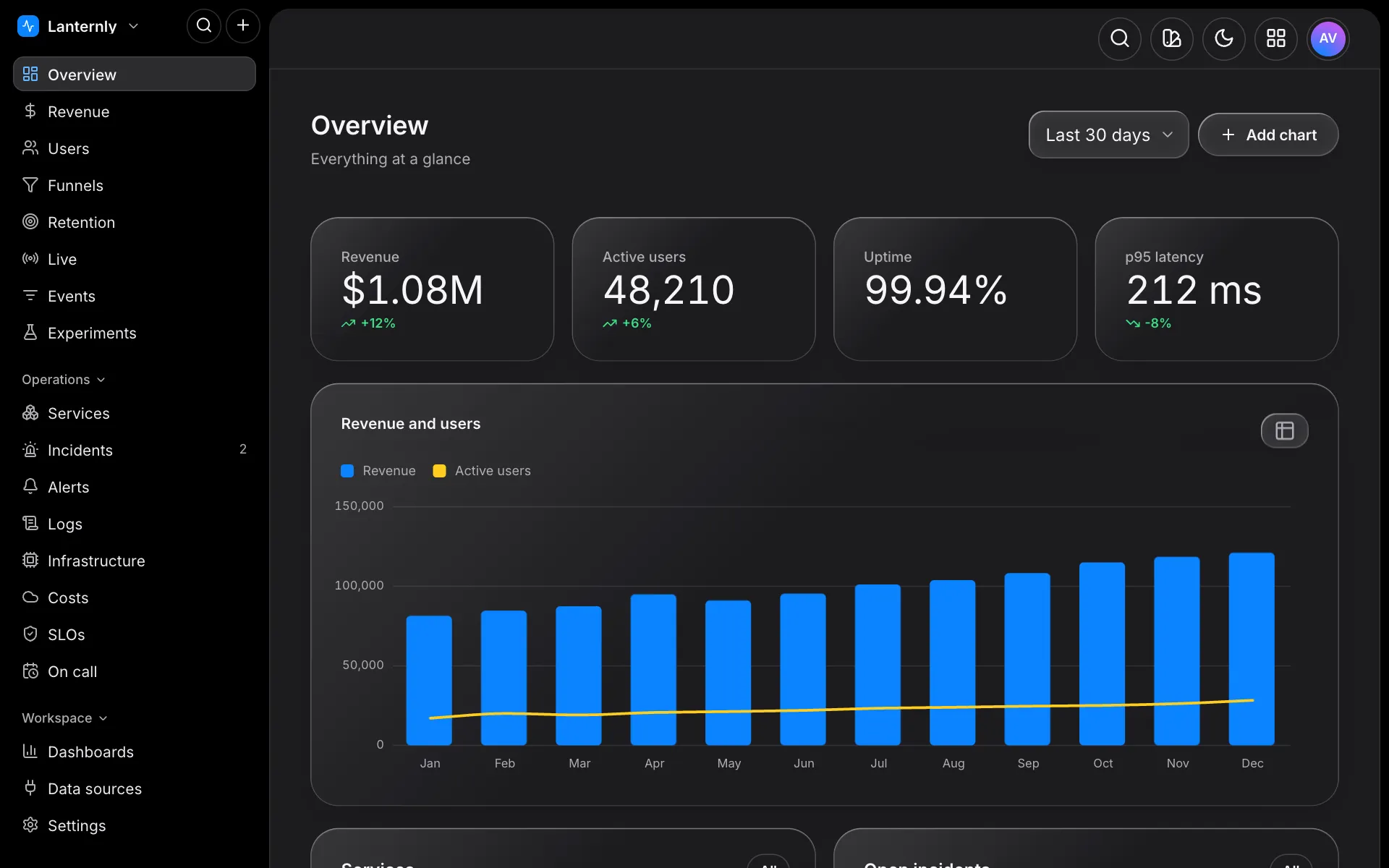
Task: Open Data sources in the sidebar
Action: [135, 788]
